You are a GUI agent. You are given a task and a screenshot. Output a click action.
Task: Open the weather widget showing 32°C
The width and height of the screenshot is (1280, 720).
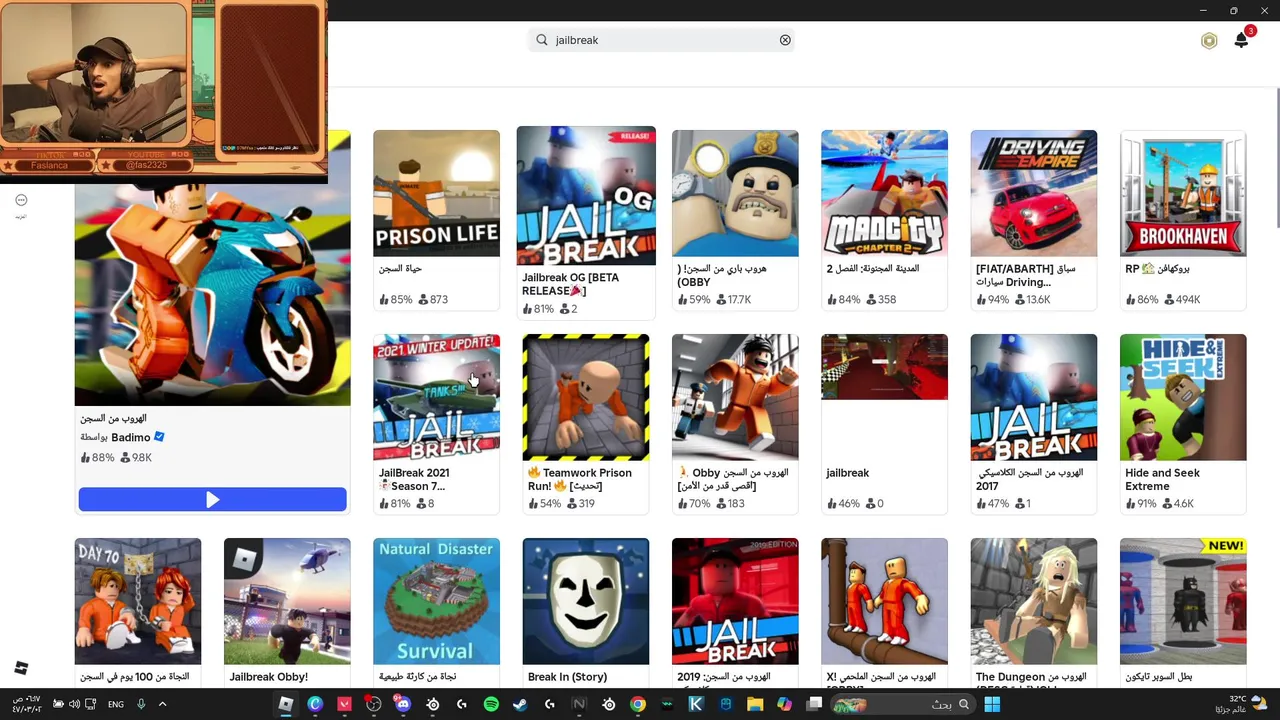(x=1243, y=704)
